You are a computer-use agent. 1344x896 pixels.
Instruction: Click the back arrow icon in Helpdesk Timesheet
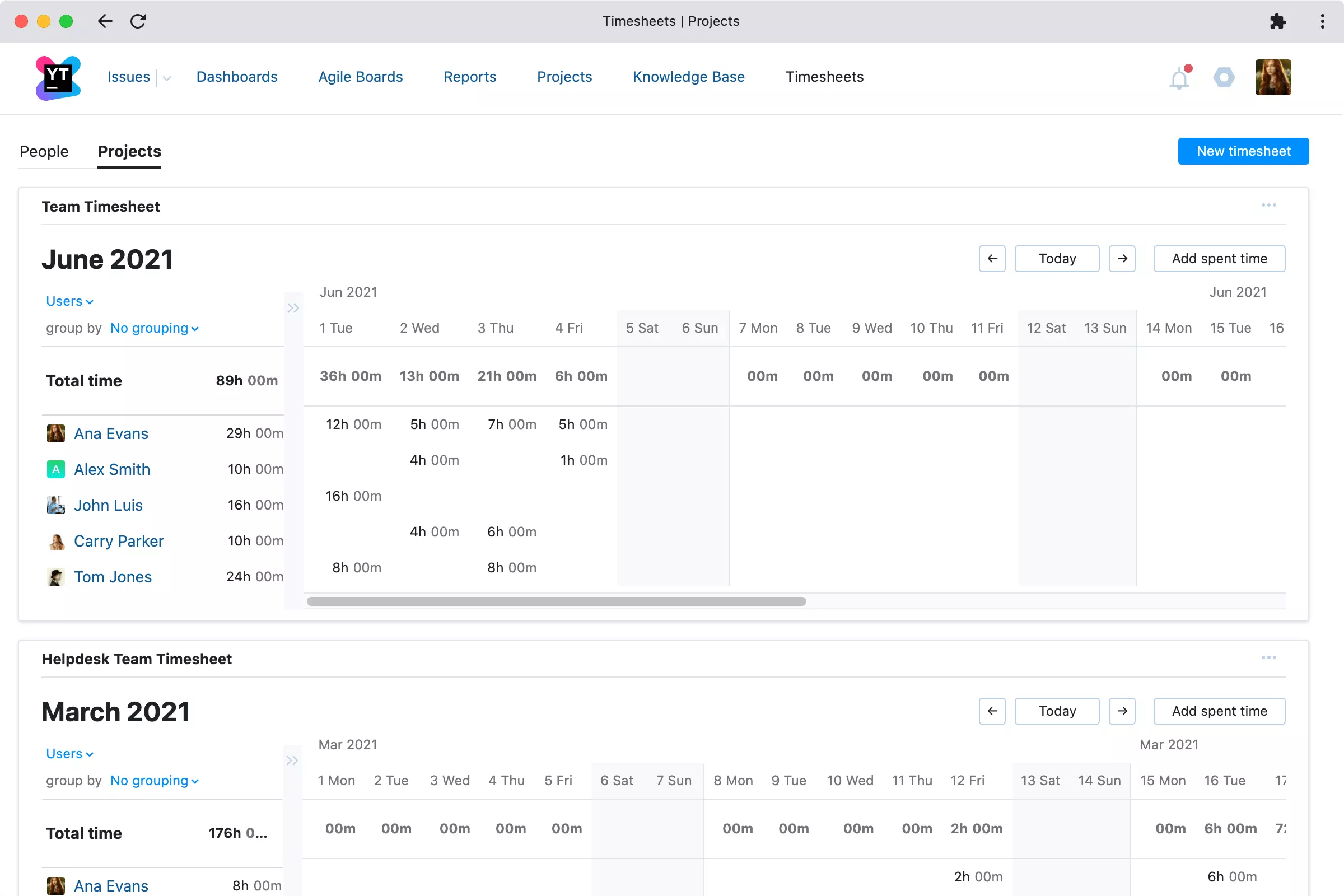(992, 711)
